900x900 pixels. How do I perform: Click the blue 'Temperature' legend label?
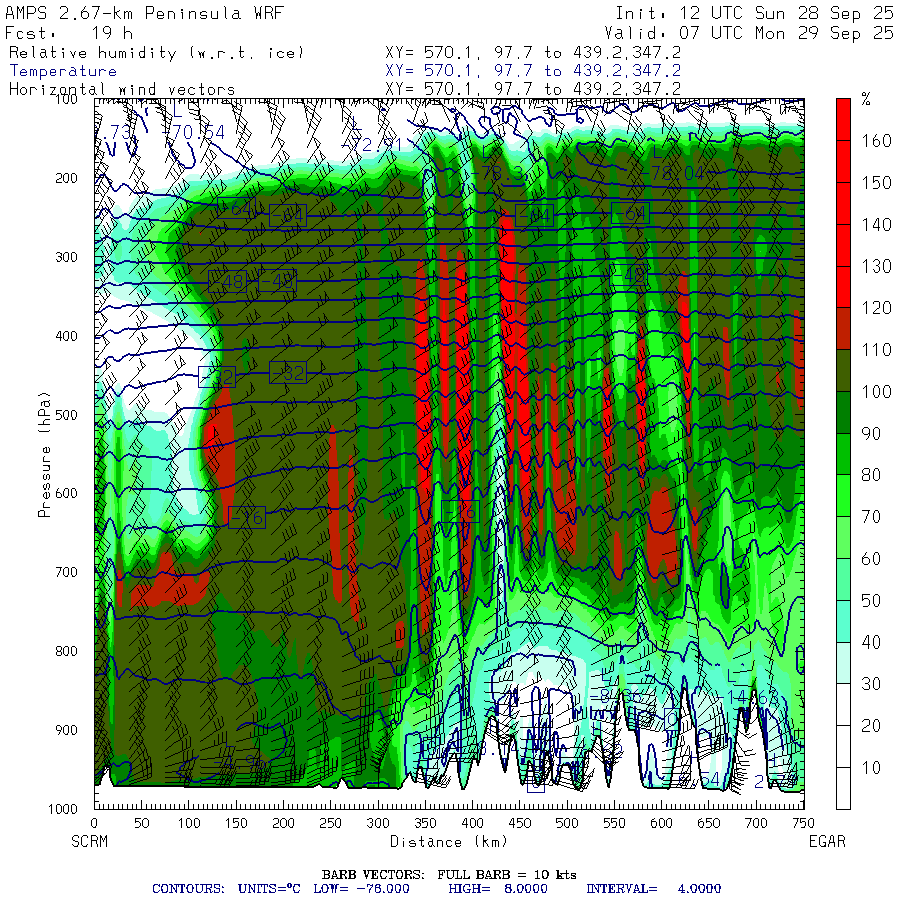pyautogui.click(x=63, y=71)
